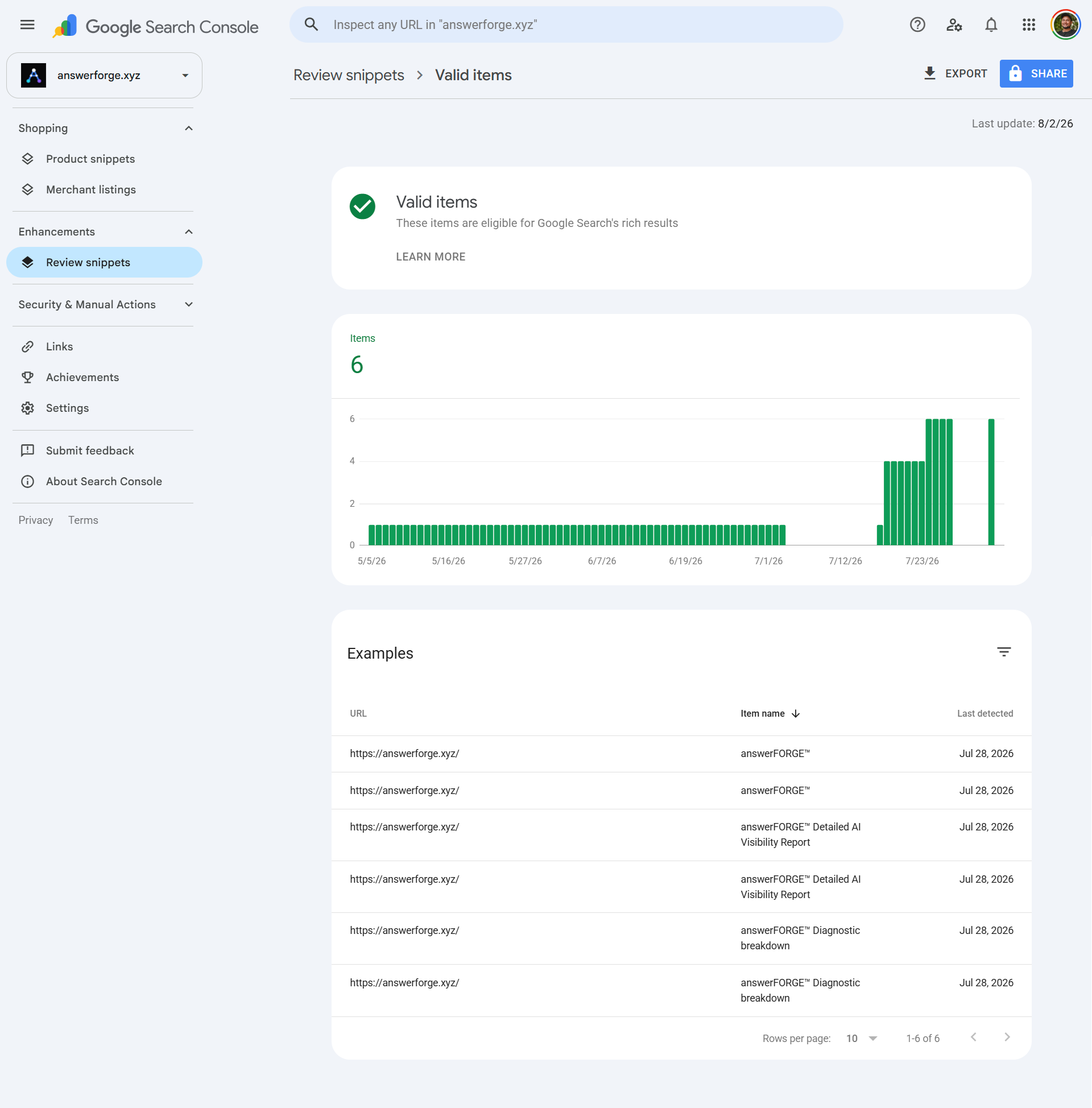This screenshot has width=1092, height=1108.
Task: Open the Examples table filter icon
Action: tap(1004, 652)
